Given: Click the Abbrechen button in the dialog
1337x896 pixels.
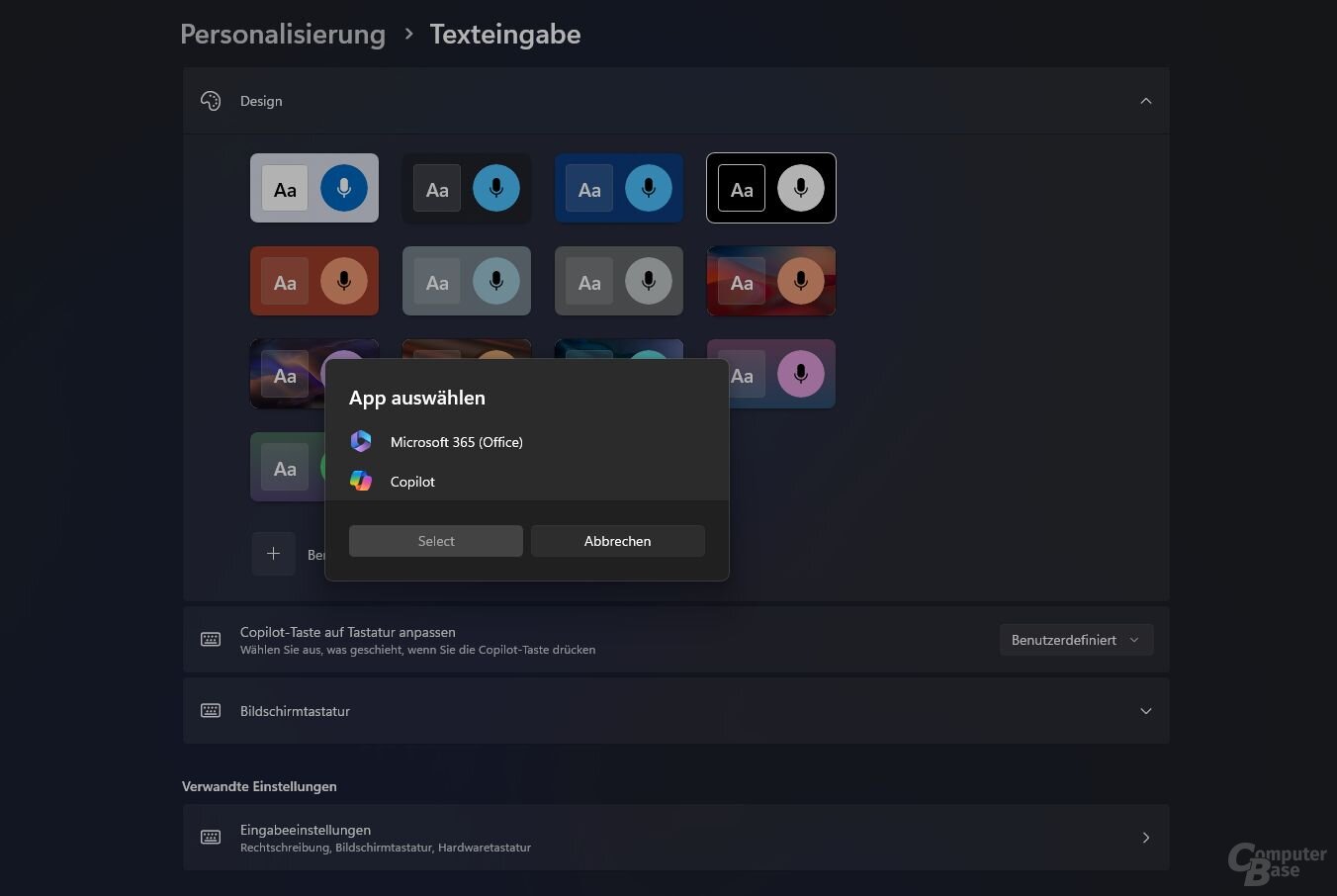Looking at the screenshot, I should (617, 540).
